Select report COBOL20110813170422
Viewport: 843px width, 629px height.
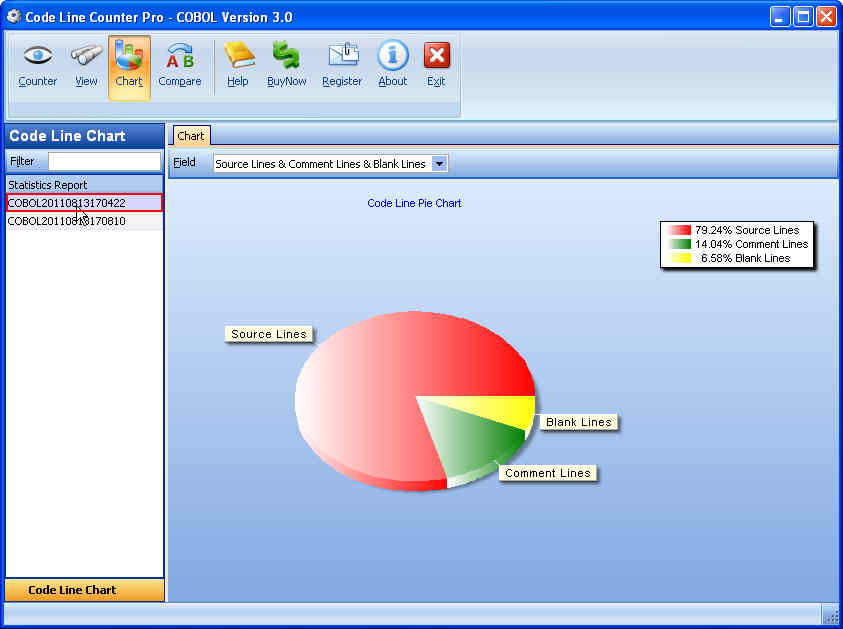[67, 203]
